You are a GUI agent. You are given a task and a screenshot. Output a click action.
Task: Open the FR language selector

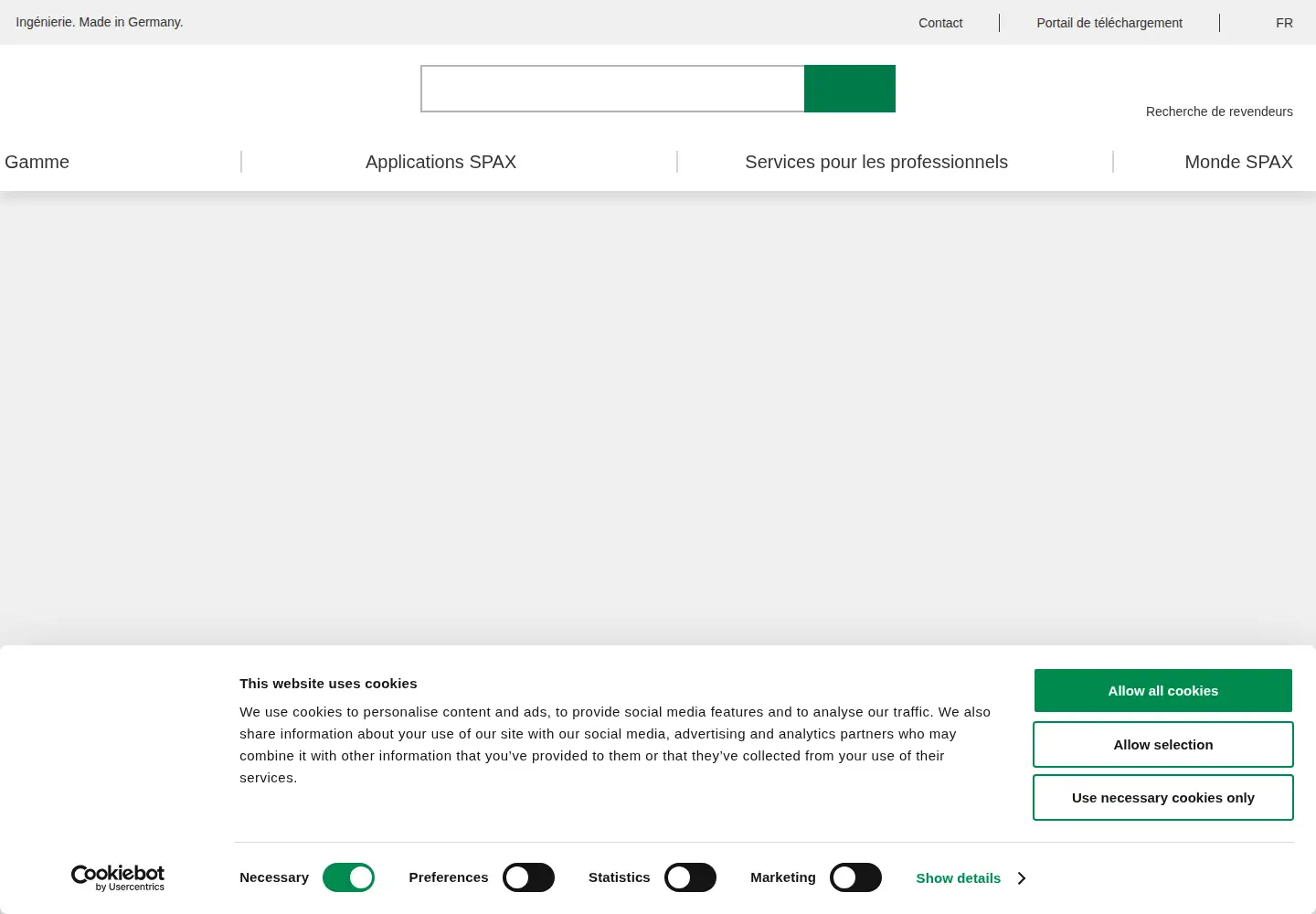point(1284,23)
